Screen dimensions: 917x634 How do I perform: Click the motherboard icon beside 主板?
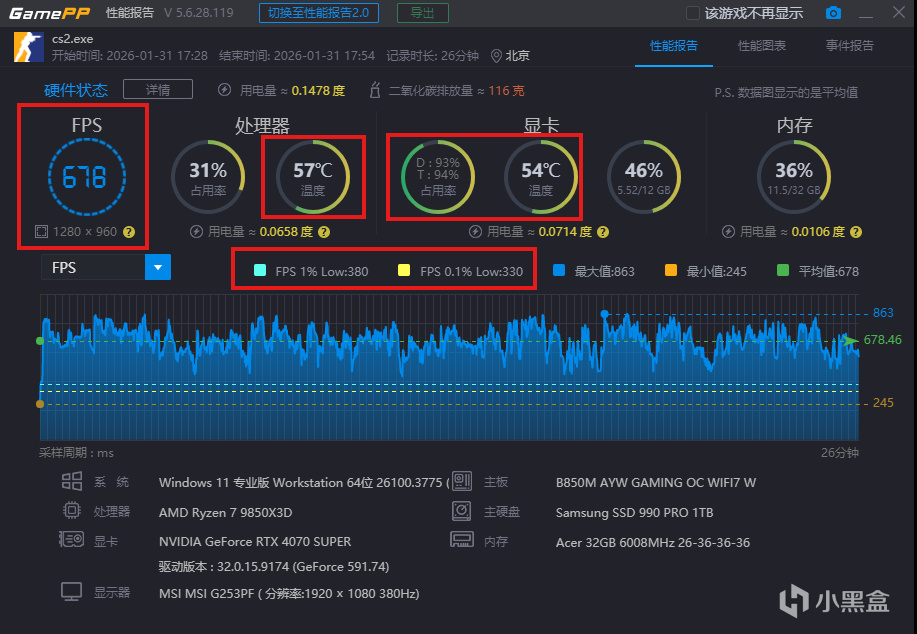point(461,481)
